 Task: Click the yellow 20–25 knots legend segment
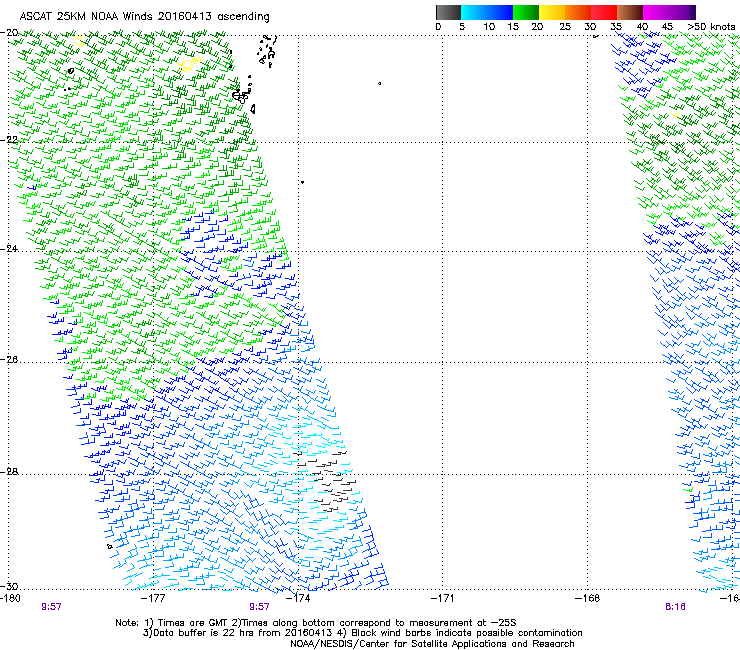[552, 12]
